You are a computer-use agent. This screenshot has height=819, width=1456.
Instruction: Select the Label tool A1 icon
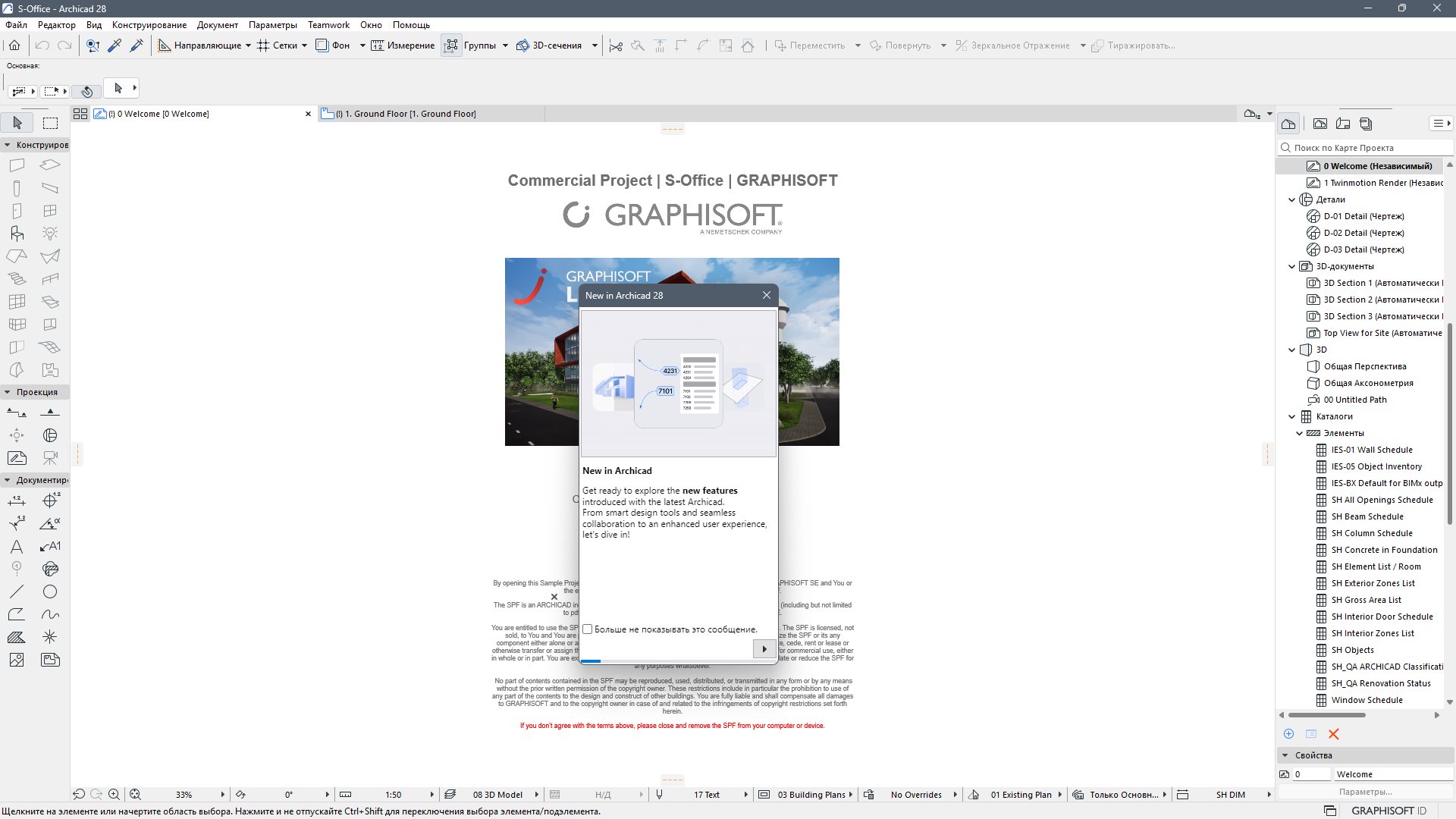[x=50, y=546]
